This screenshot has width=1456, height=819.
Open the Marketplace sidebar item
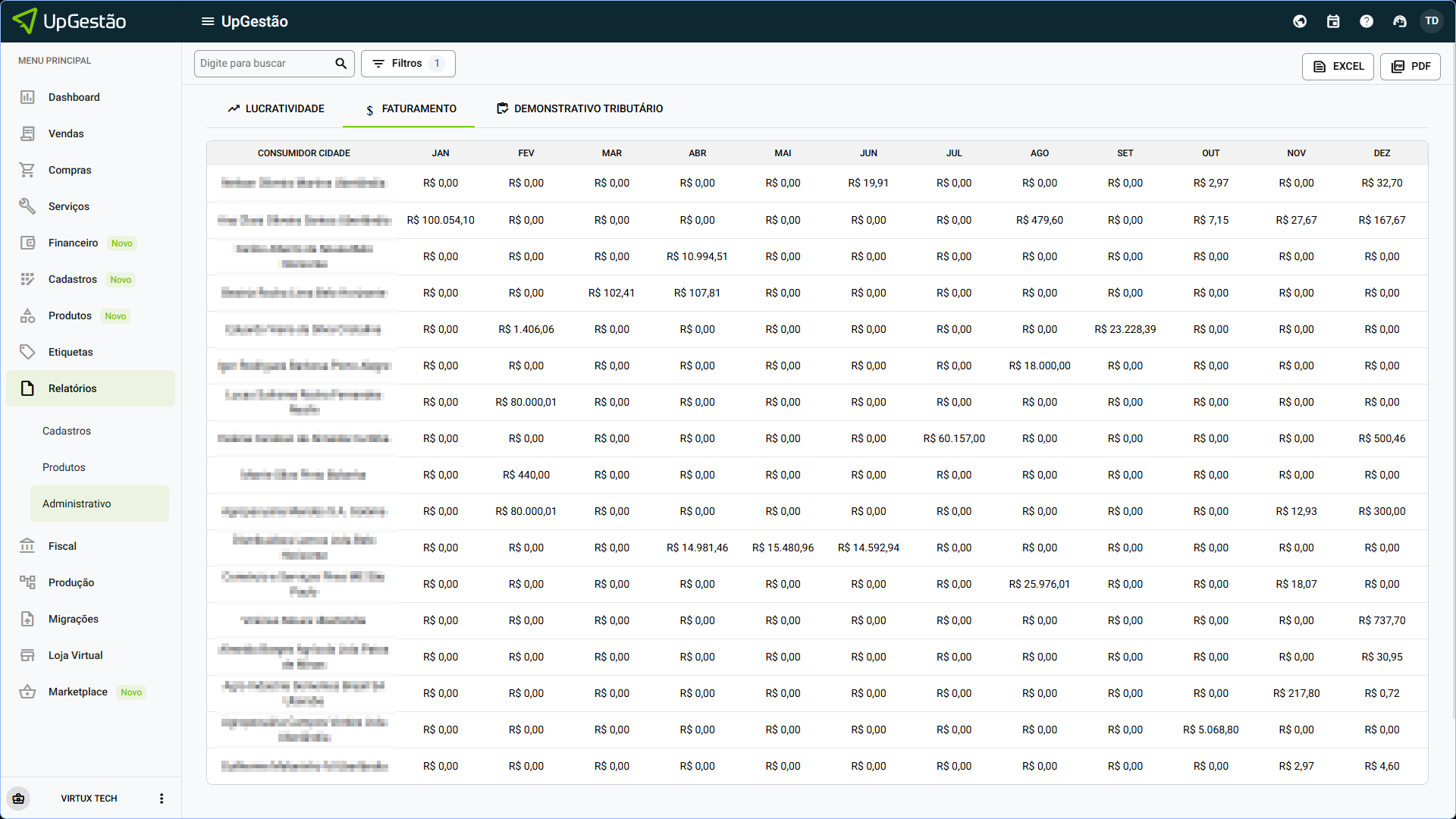[x=78, y=692]
